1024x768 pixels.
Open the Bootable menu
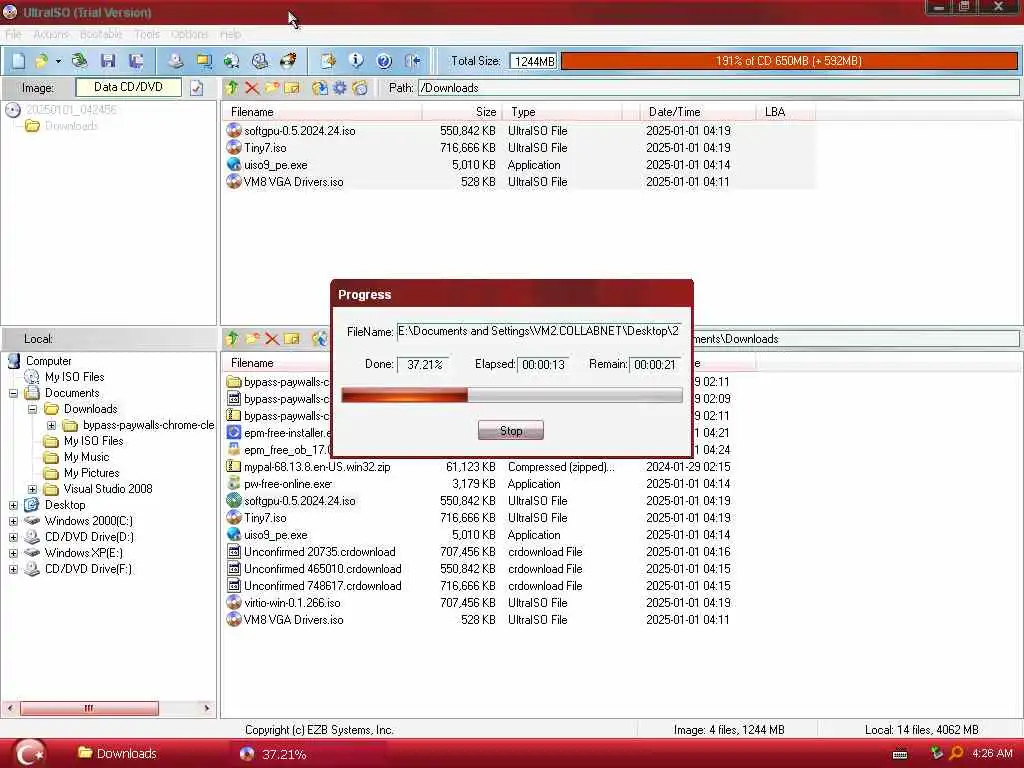101,34
